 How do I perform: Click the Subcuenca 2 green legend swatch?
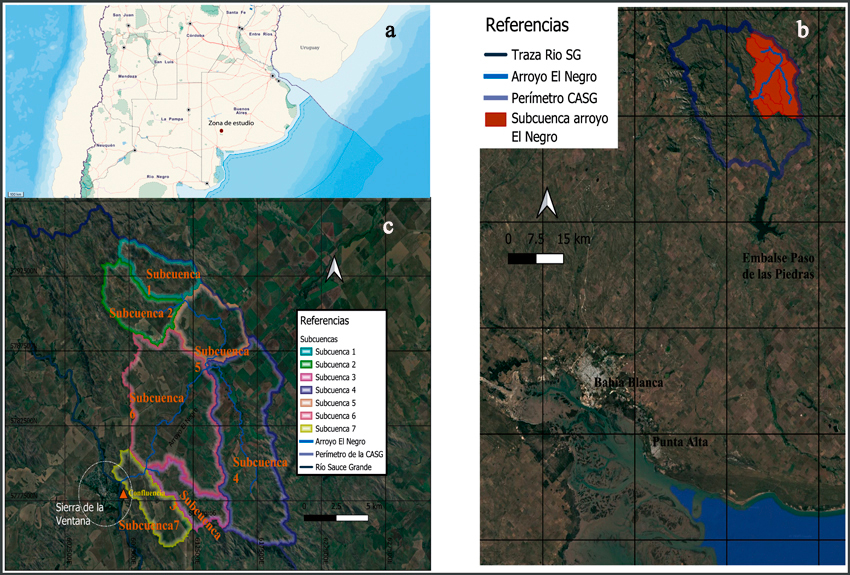coord(307,366)
